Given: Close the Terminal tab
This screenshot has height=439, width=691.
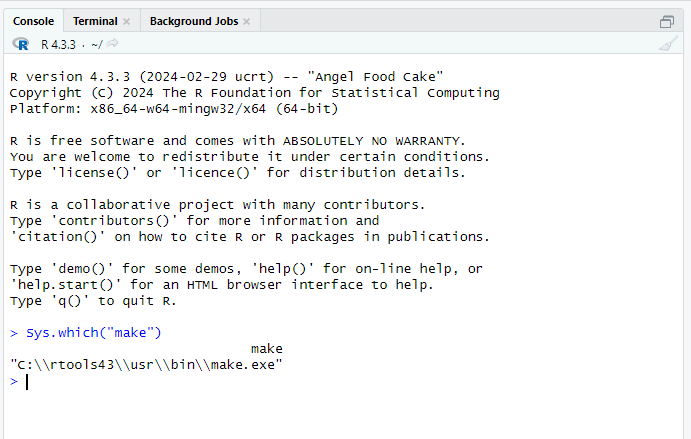Looking at the screenshot, I should click(x=126, y=22).
